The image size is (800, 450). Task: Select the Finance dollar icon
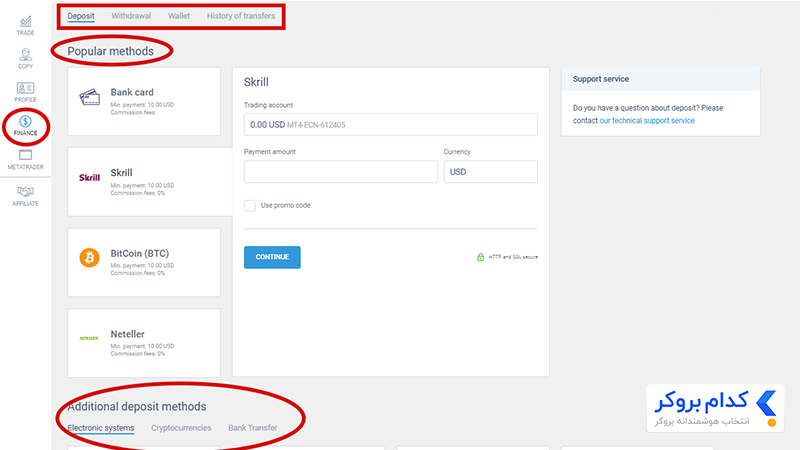coord(25,126)
